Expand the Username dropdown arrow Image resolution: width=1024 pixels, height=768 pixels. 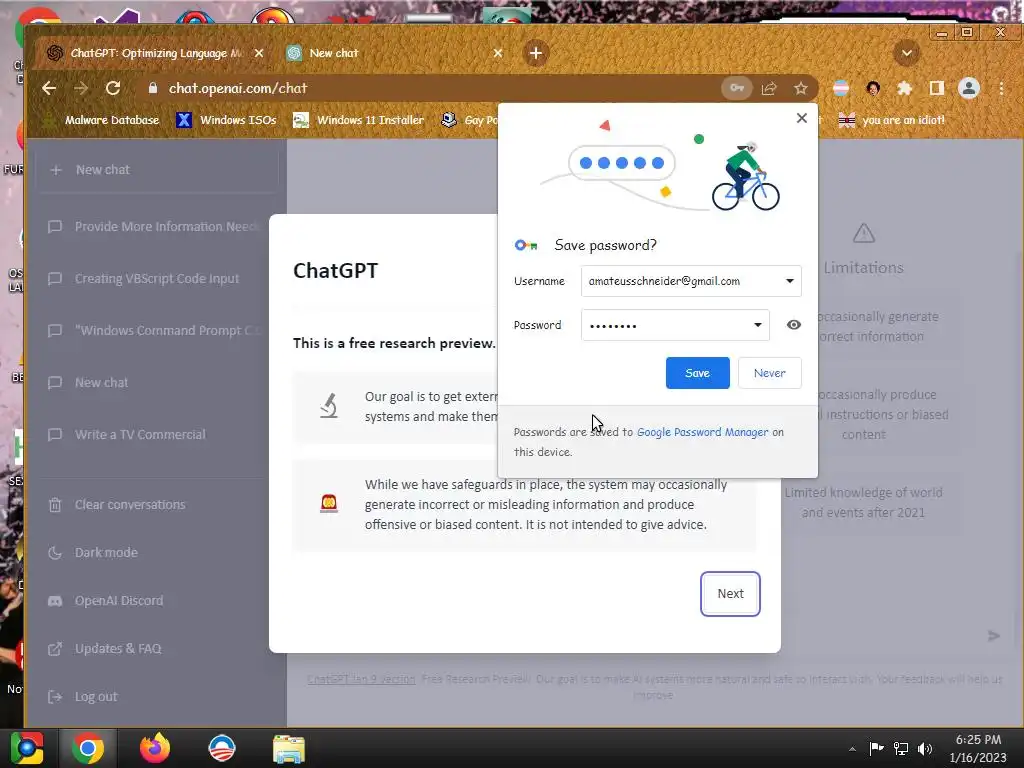tap(790, 281)
